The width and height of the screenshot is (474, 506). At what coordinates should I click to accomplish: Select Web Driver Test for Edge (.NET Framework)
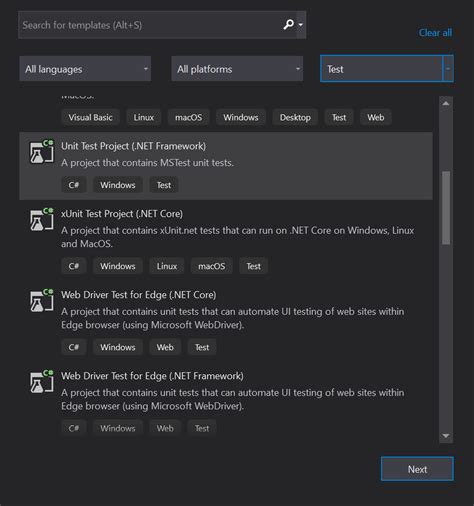(x=152, y=376)
